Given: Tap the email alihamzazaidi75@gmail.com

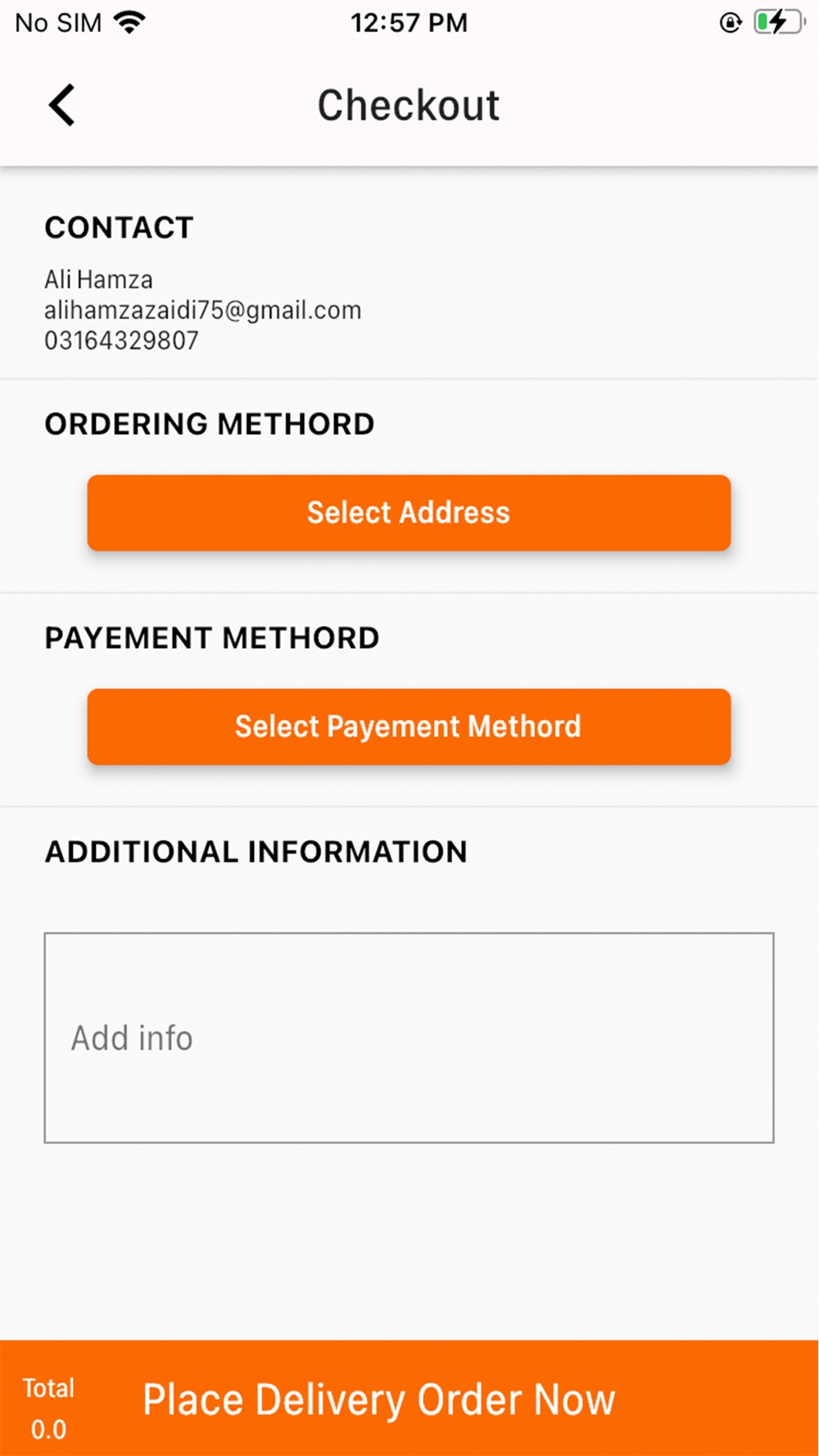Looking at the screenshot, I should click(202, 310).
